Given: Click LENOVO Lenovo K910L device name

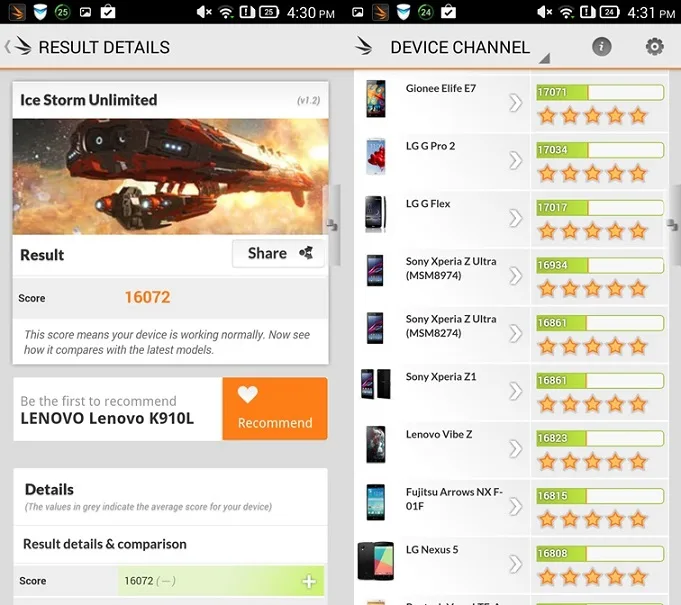Looking at the screenshot, I should (107, 418).
